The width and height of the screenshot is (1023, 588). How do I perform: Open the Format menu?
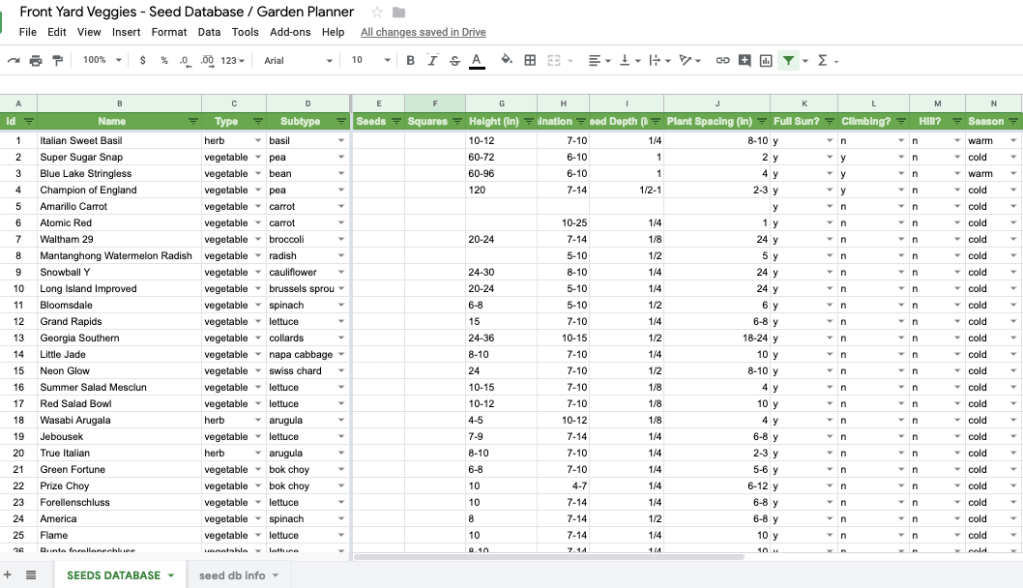click(169, 32)
